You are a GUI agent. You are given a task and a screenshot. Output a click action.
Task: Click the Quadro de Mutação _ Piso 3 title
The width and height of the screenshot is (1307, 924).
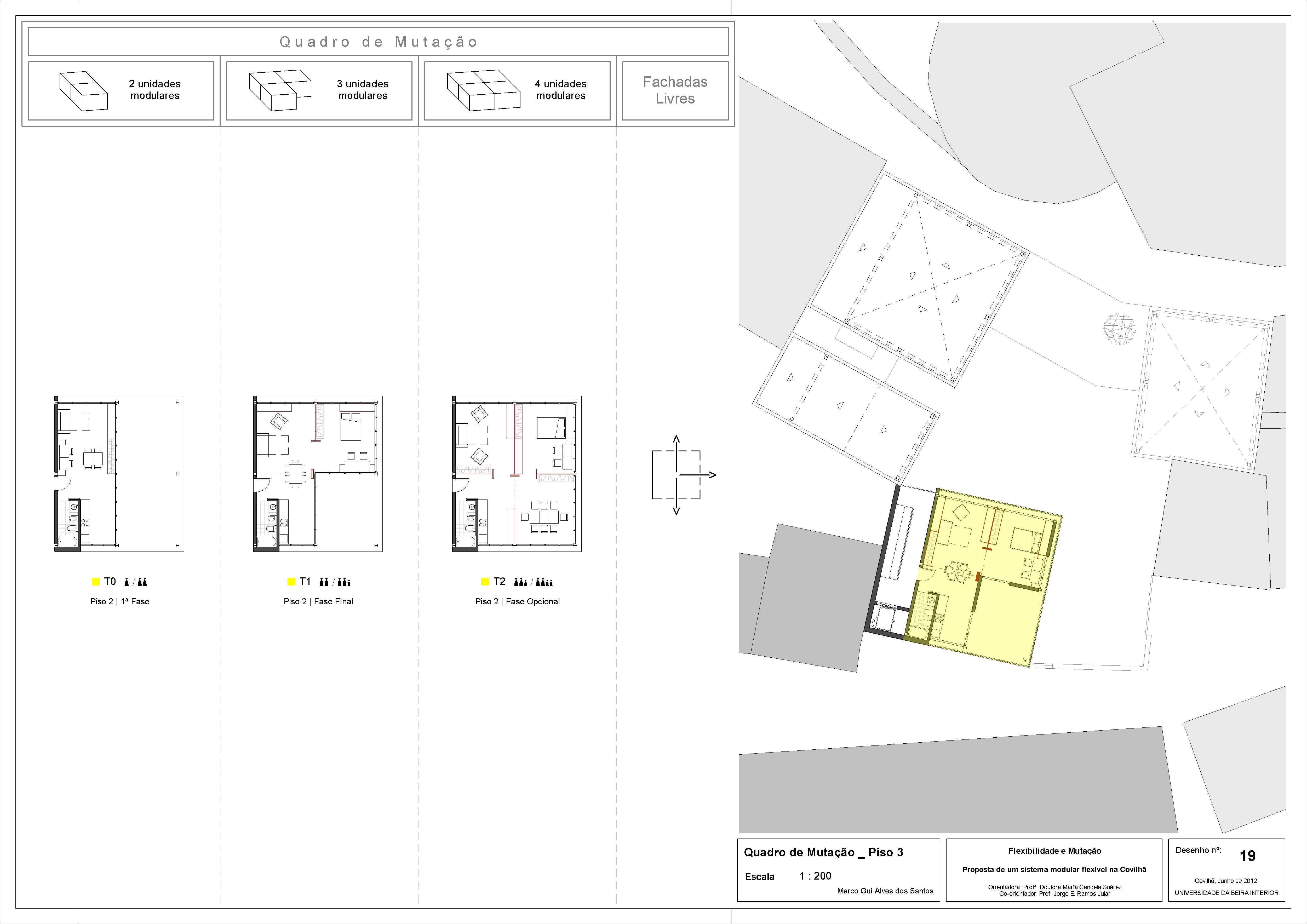point(823,852)
